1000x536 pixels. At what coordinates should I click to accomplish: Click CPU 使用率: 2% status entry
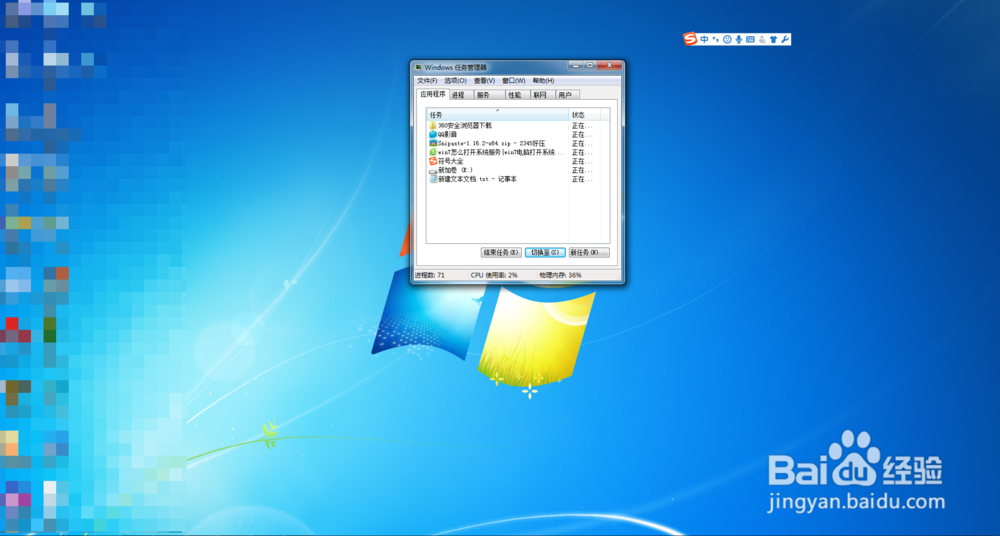pyautogui.click(x=494, y=275)
